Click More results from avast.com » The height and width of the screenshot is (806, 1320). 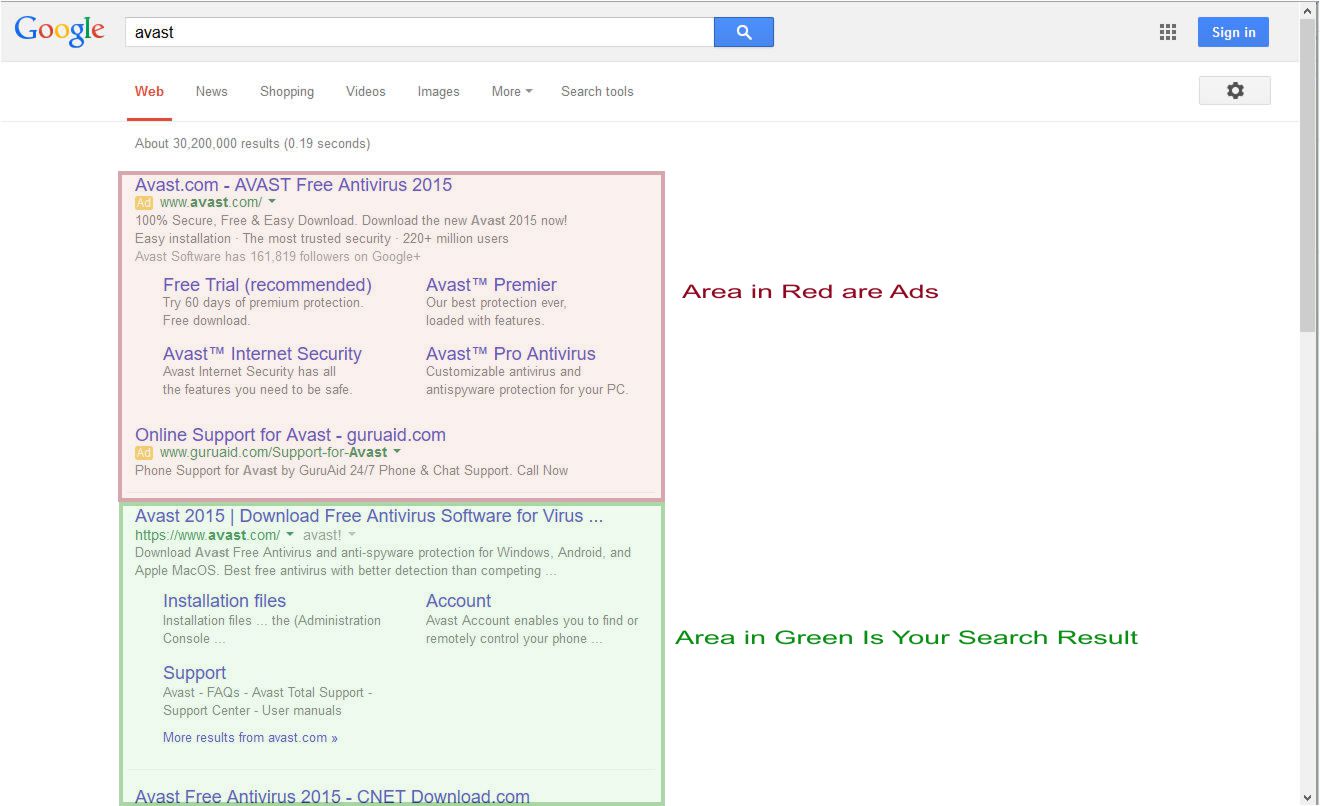tap(250, 738)
